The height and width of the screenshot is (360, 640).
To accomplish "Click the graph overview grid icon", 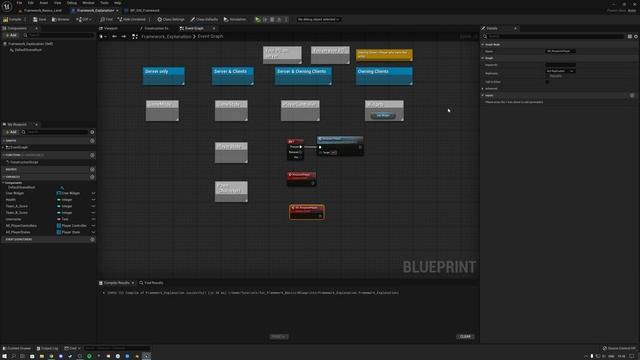I will pos(135,36).
